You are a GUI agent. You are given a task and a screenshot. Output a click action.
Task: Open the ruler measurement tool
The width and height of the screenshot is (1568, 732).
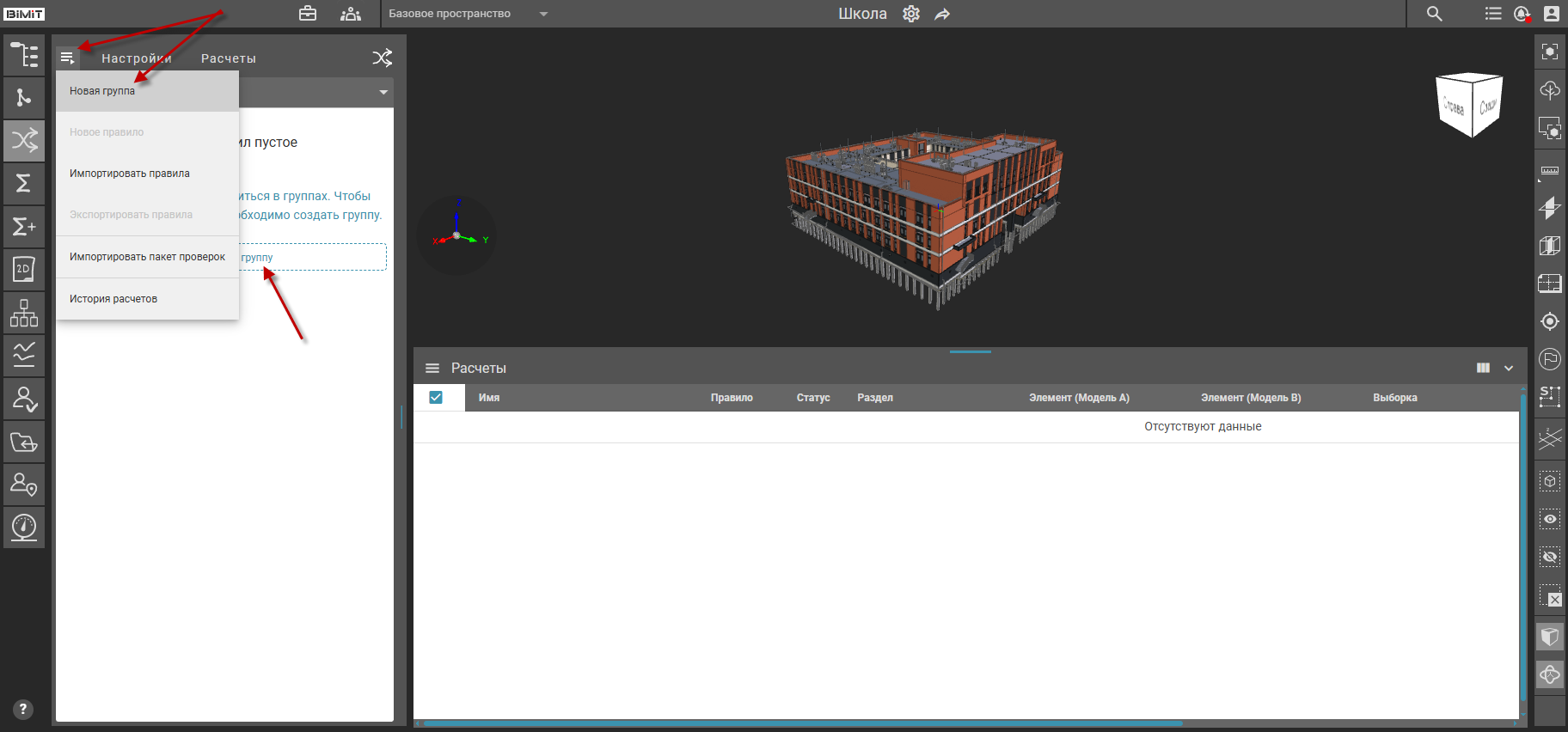1549,171
